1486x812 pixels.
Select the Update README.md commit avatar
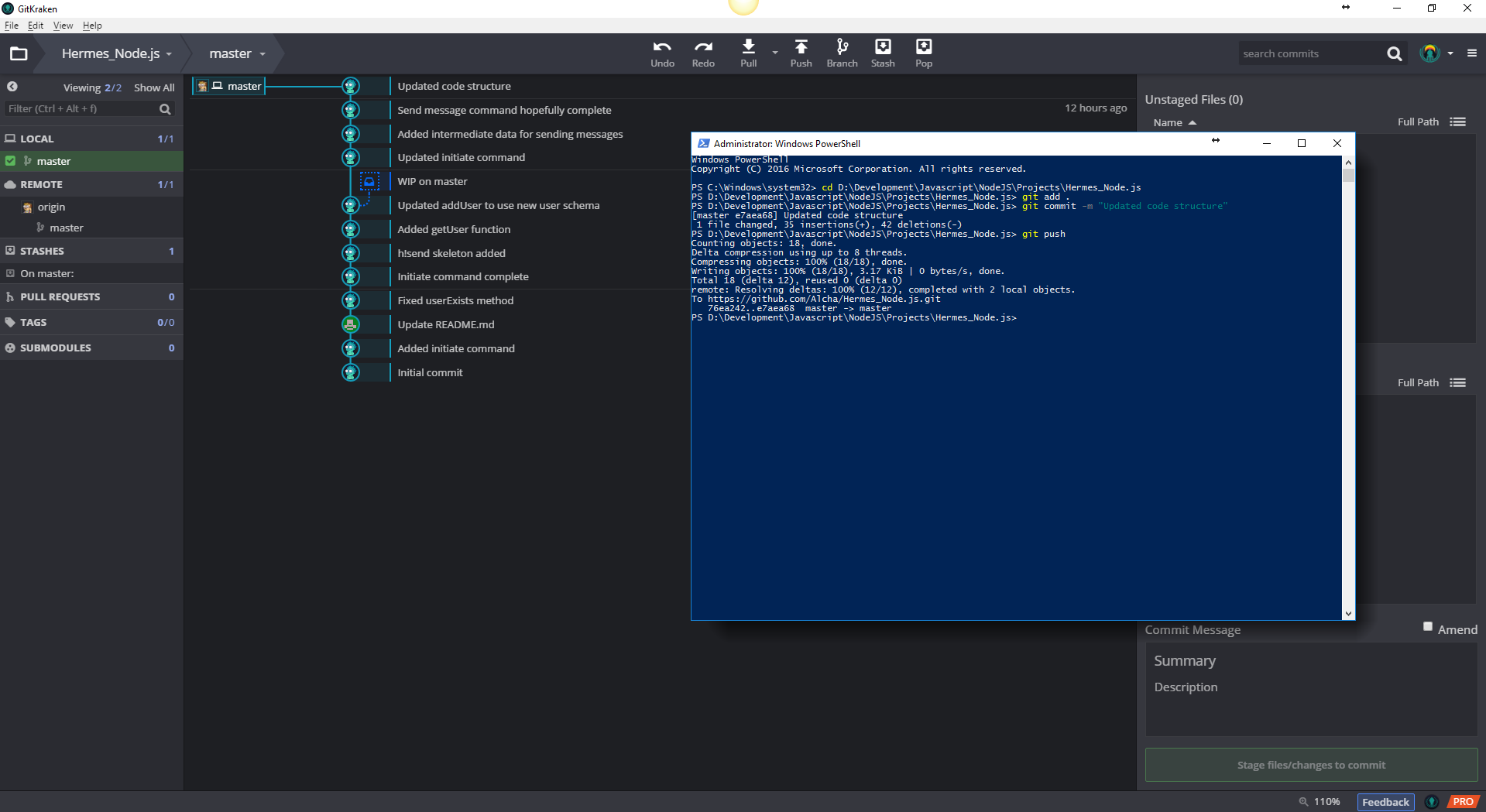tap(351, 324)
